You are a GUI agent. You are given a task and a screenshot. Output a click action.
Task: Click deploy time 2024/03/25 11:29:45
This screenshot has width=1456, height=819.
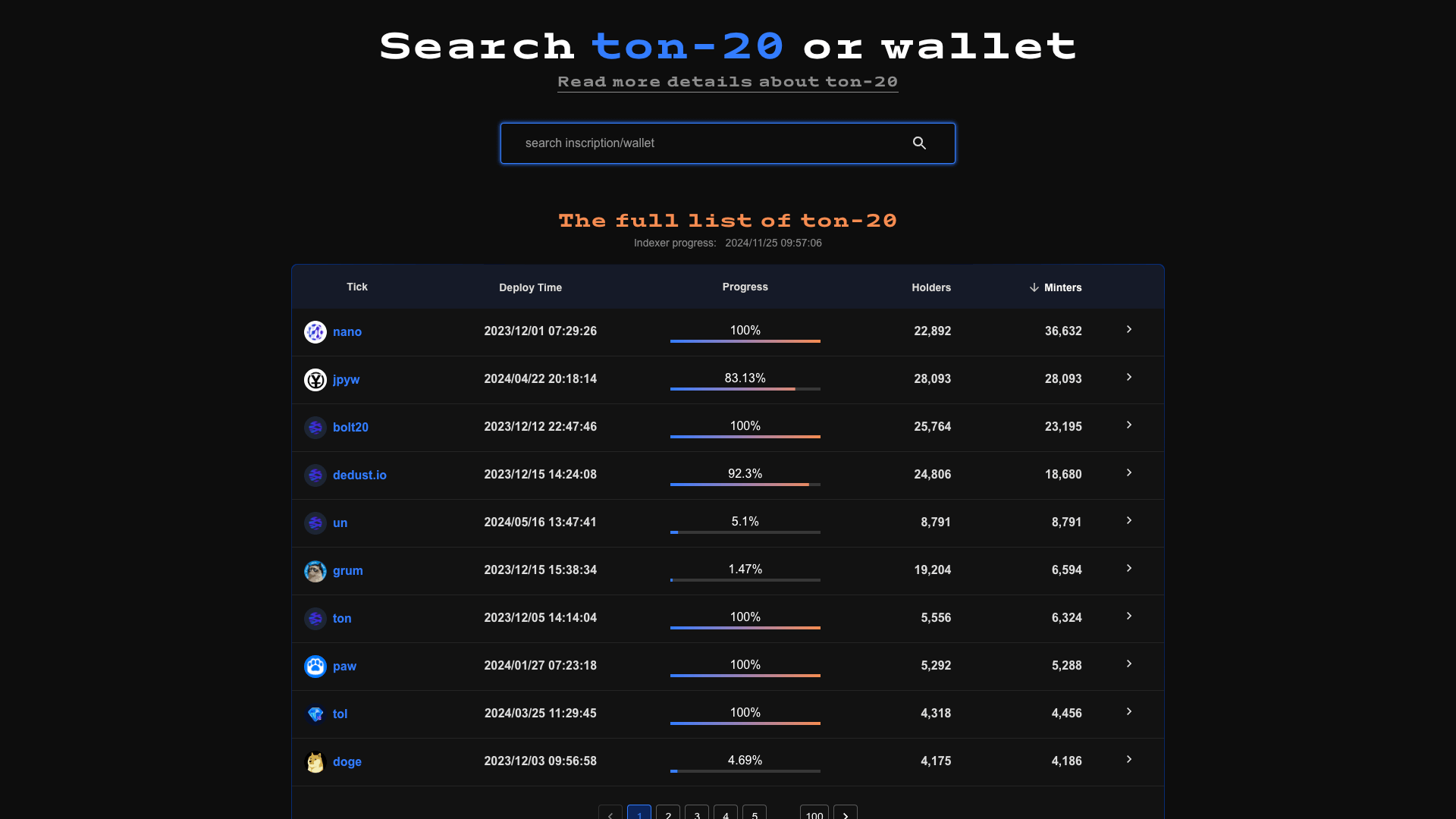[x=540, y=714]
